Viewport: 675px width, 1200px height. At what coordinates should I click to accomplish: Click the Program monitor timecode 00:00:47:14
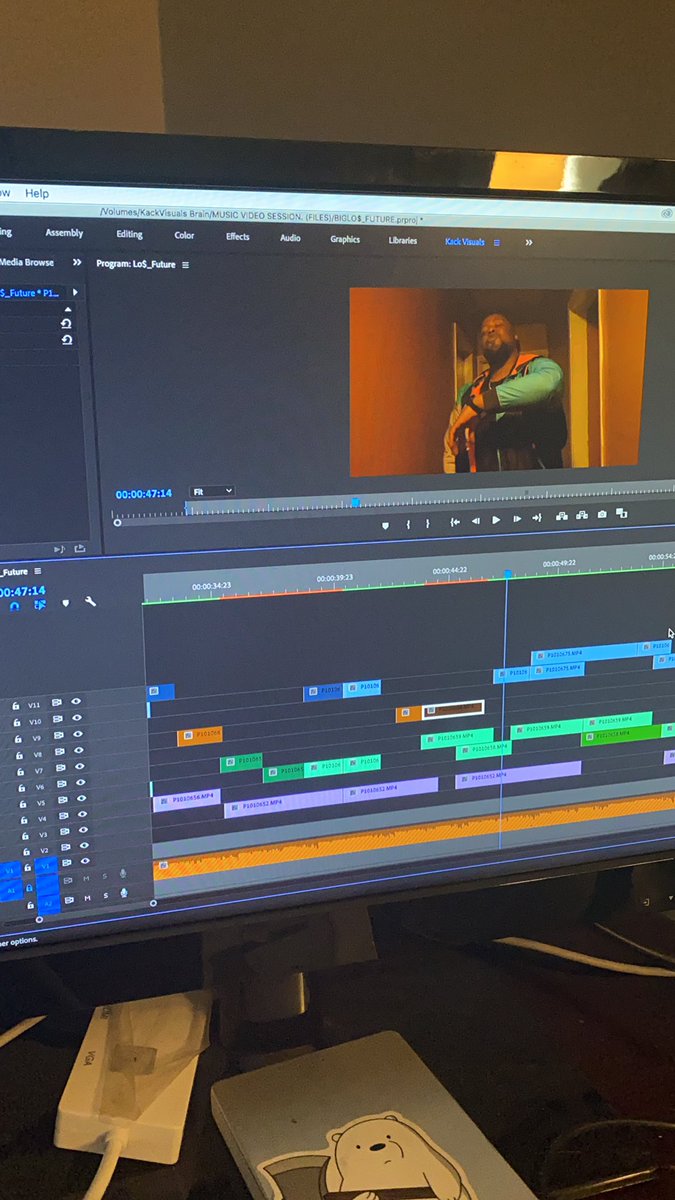pyautogui.click(x=143, y=494)
